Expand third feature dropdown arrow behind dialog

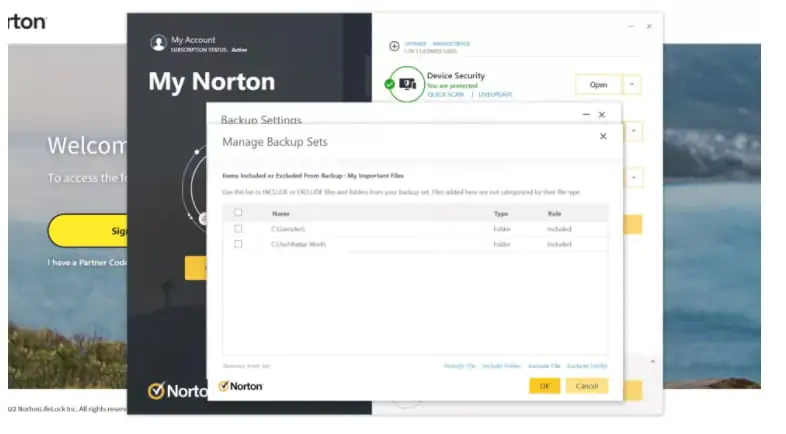(634, 177)
